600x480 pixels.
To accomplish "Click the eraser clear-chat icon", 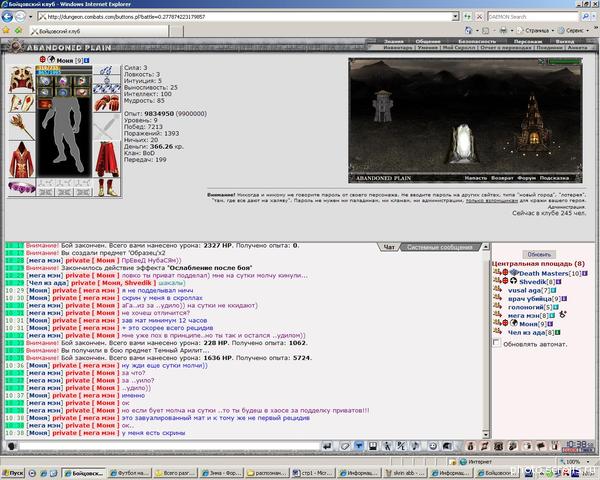I will pyautogui.click(x=344, y=446).
